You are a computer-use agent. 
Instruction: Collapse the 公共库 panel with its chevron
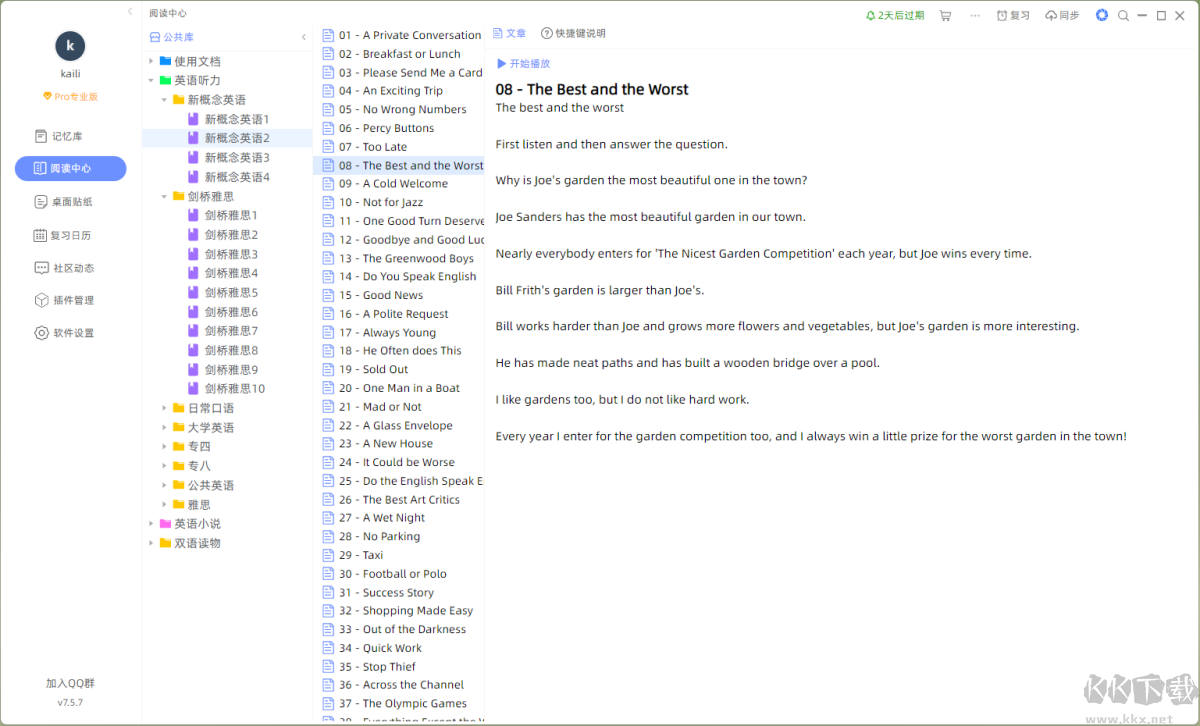click(304, 37)
